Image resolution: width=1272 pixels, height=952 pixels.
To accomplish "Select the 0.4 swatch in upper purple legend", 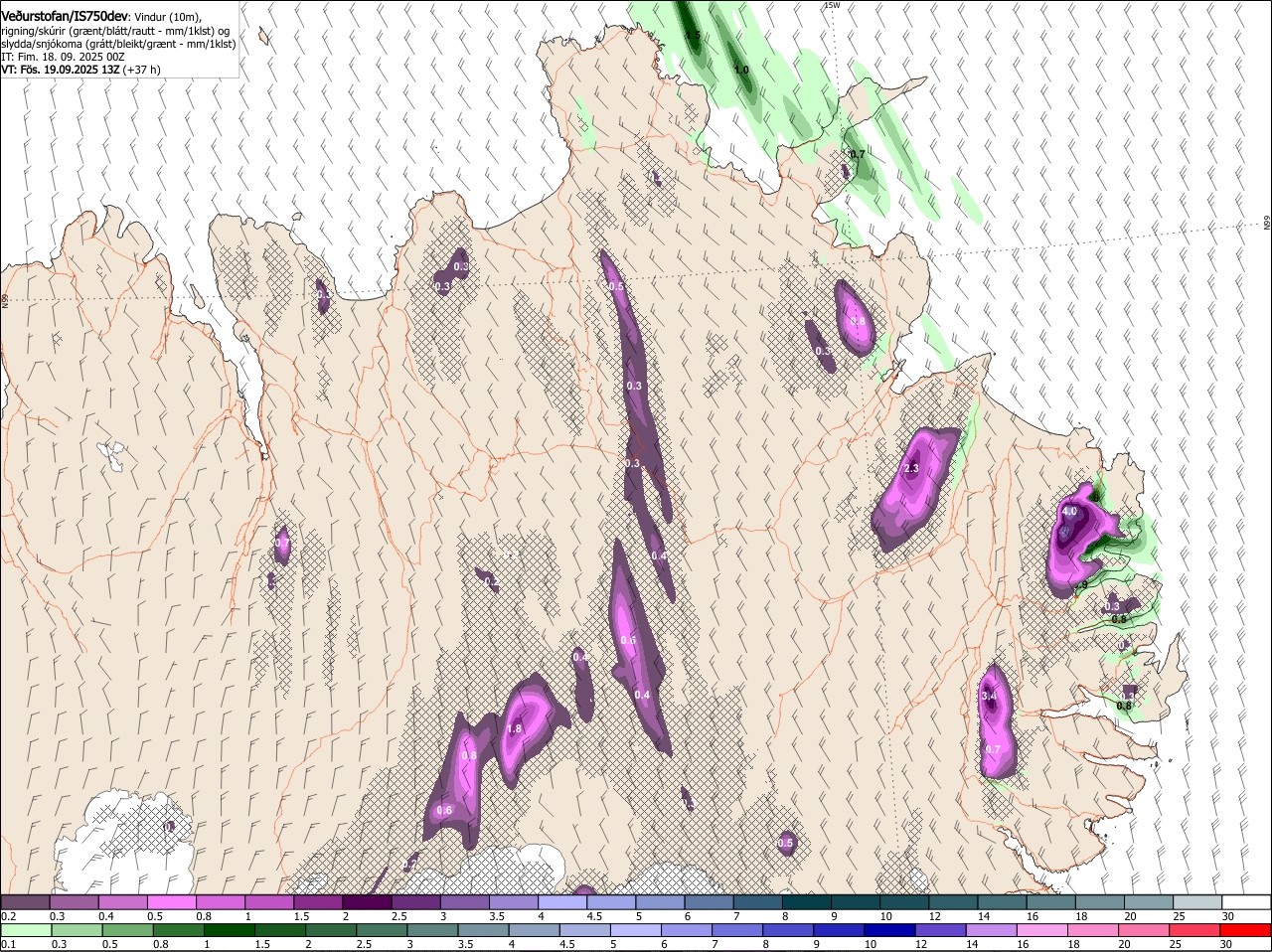I will 122,901.
